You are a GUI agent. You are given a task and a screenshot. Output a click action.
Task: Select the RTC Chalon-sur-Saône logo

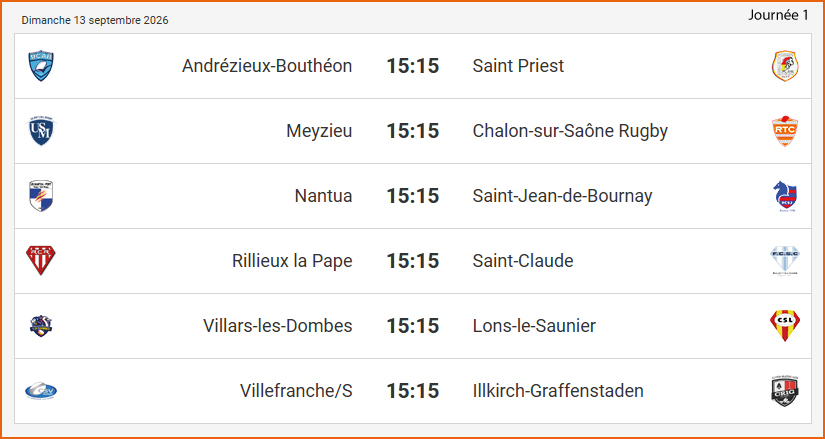point(785,131)
